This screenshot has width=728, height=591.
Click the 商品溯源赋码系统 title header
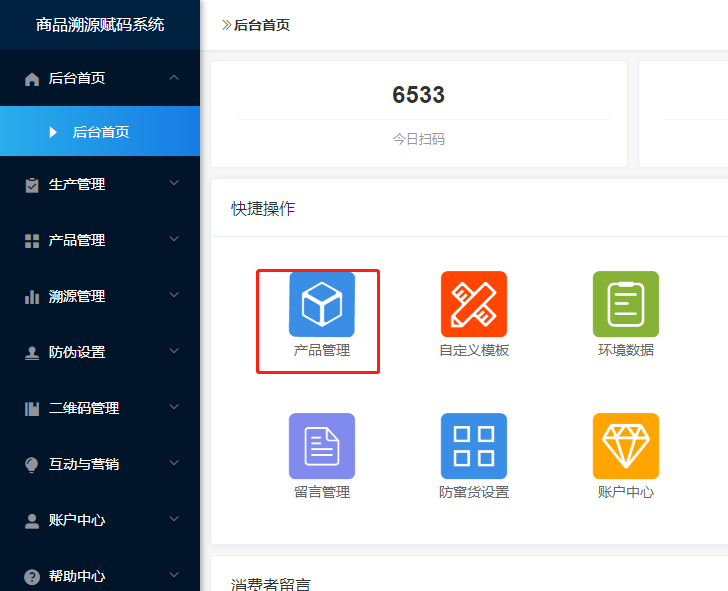tap(100, 25)
